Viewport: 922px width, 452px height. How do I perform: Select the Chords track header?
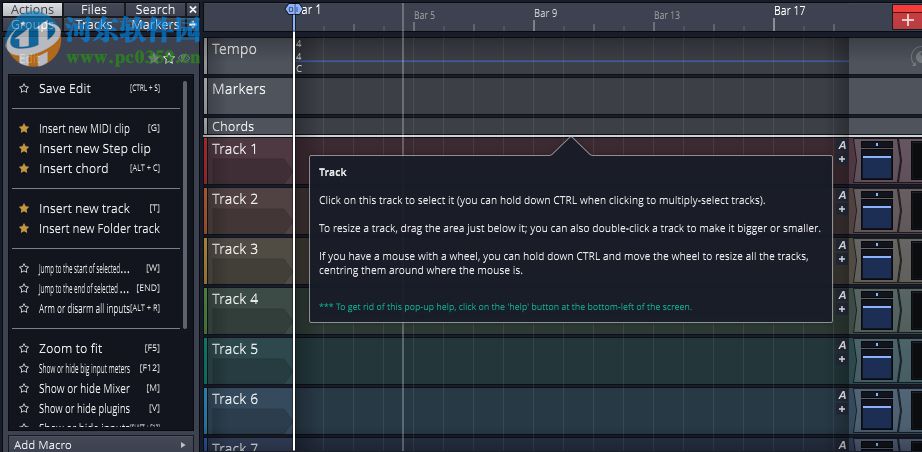point(248,126)
